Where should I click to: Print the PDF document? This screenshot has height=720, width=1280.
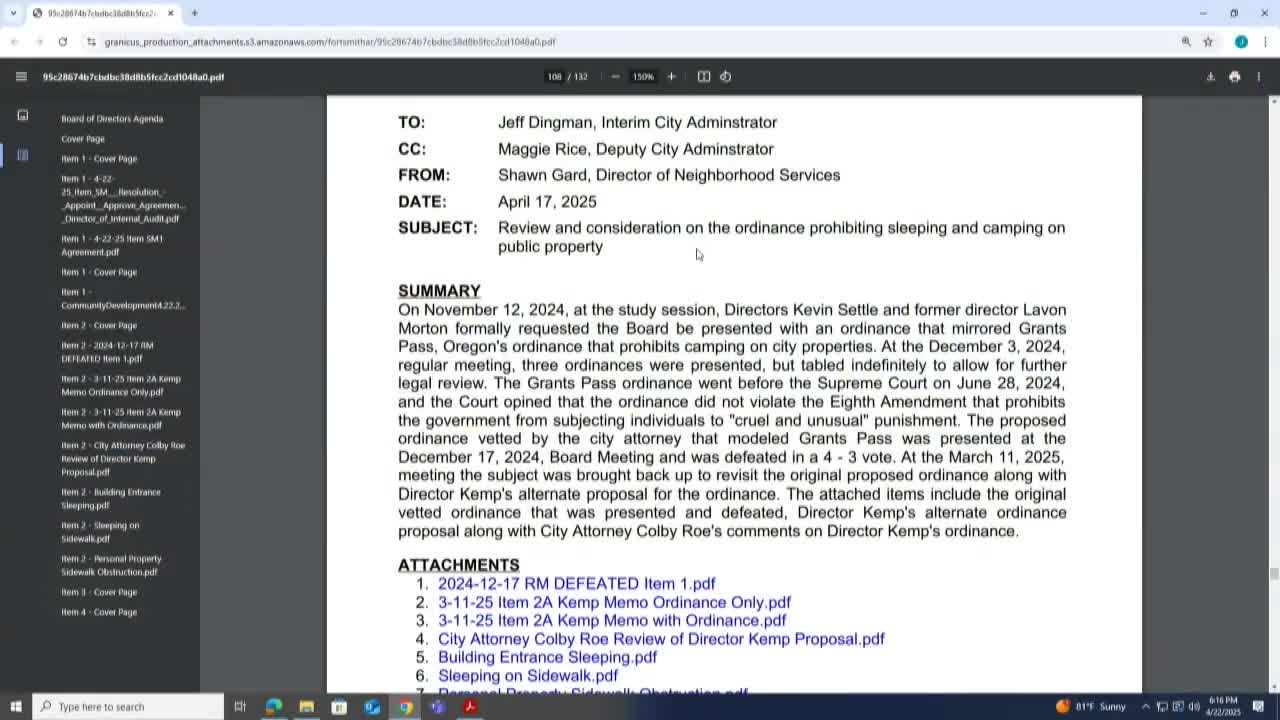pyautogui.click(x=1234, y=77)
